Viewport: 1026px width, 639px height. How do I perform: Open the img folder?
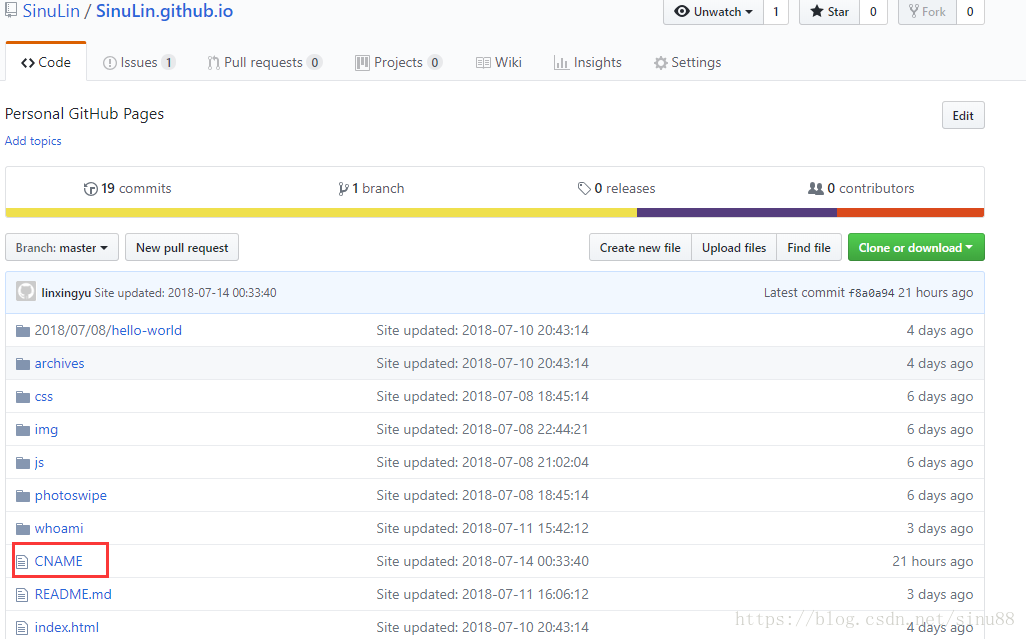pyautogui.click(x=46, y=430)
